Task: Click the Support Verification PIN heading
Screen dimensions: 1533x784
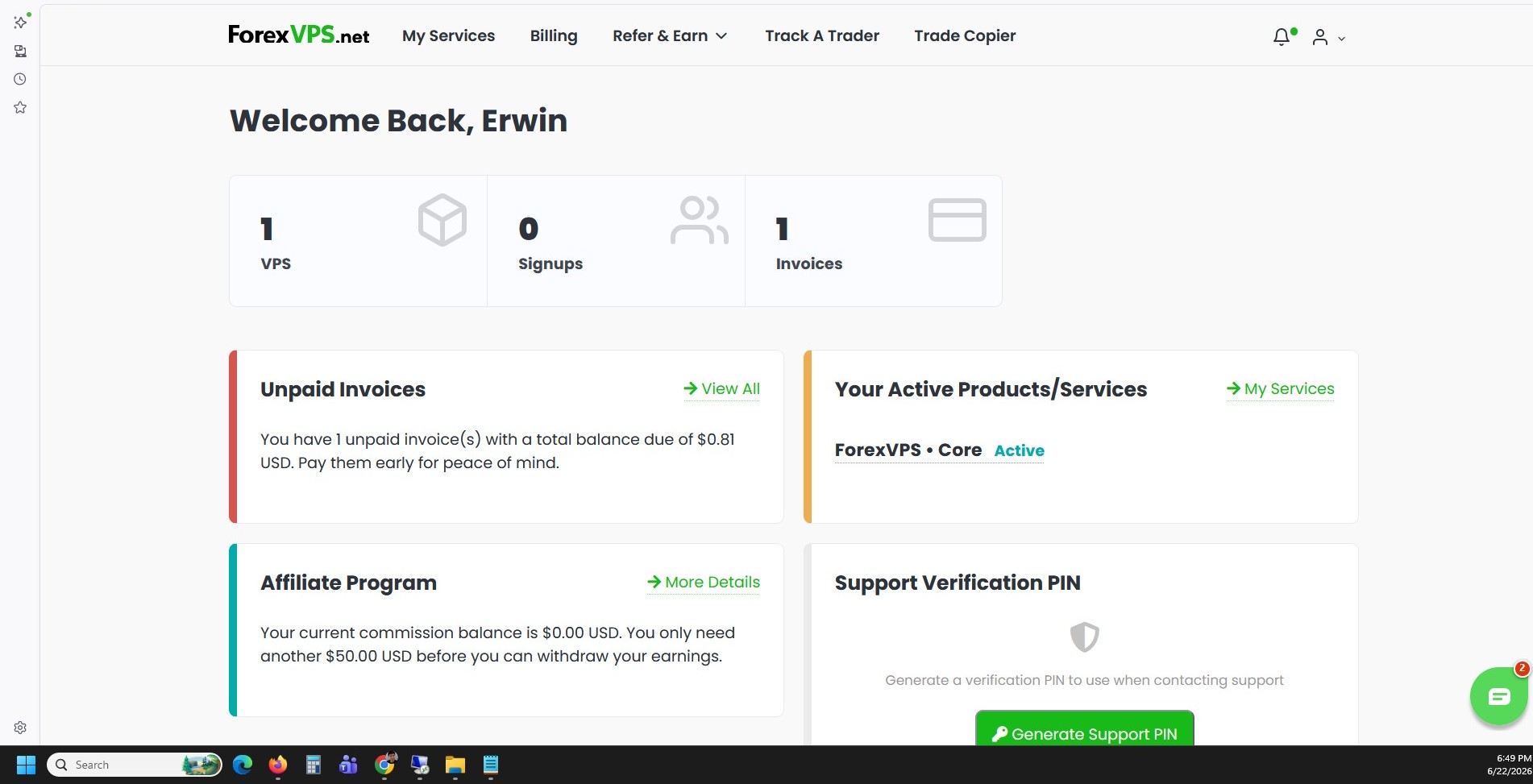Action: coord(958,583)
